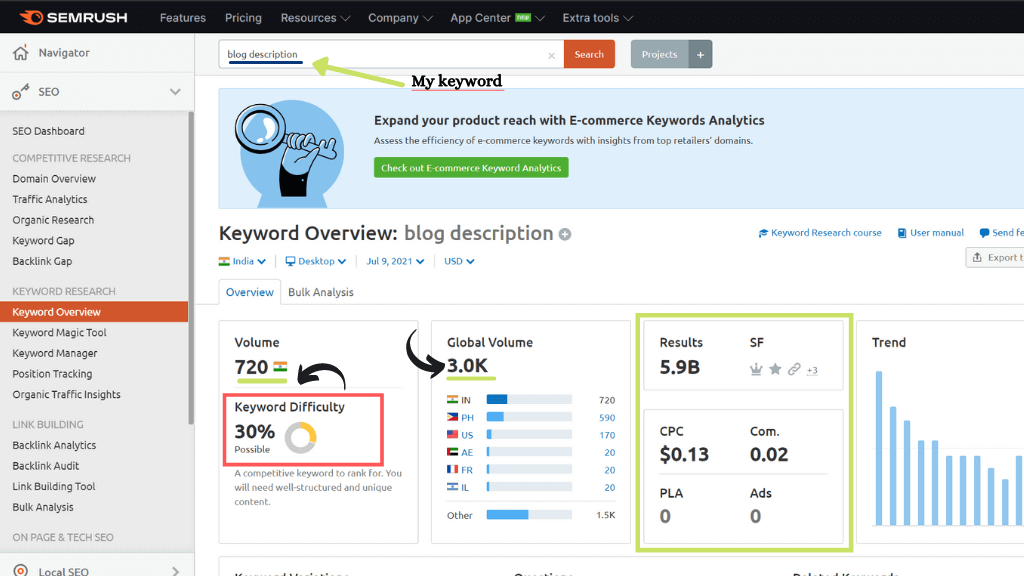
Task: Click the orange Search button
Action: [x=589, y=54]
